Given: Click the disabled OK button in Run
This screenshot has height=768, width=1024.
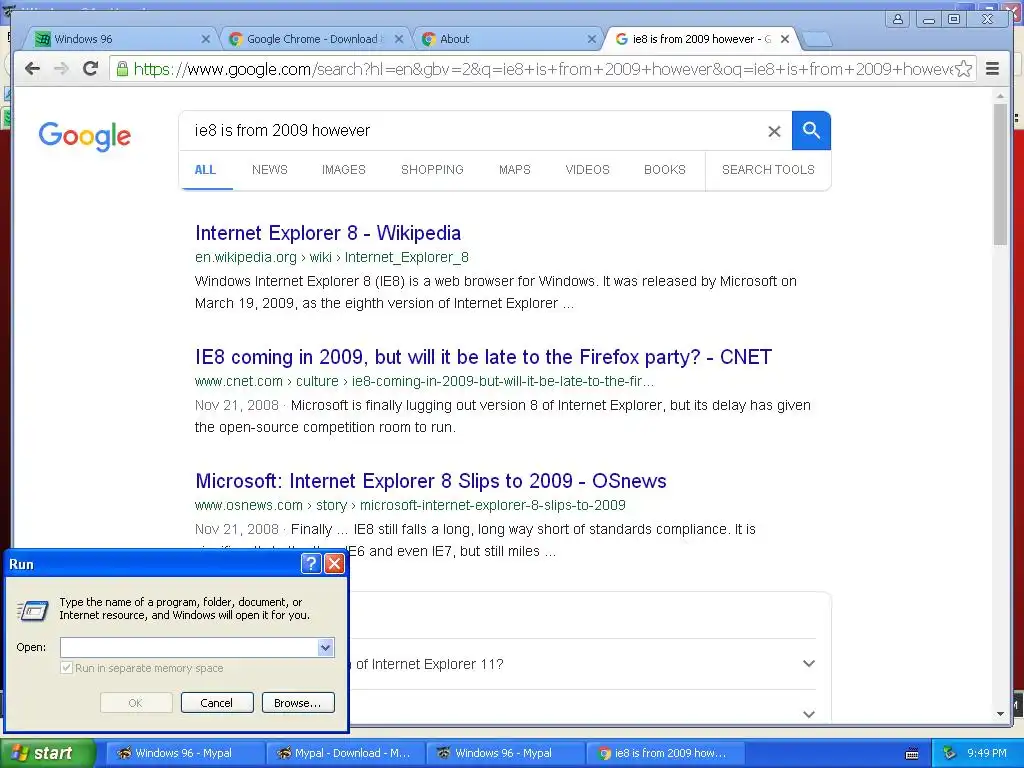Looking at the screenshot, I should [136, 703].
